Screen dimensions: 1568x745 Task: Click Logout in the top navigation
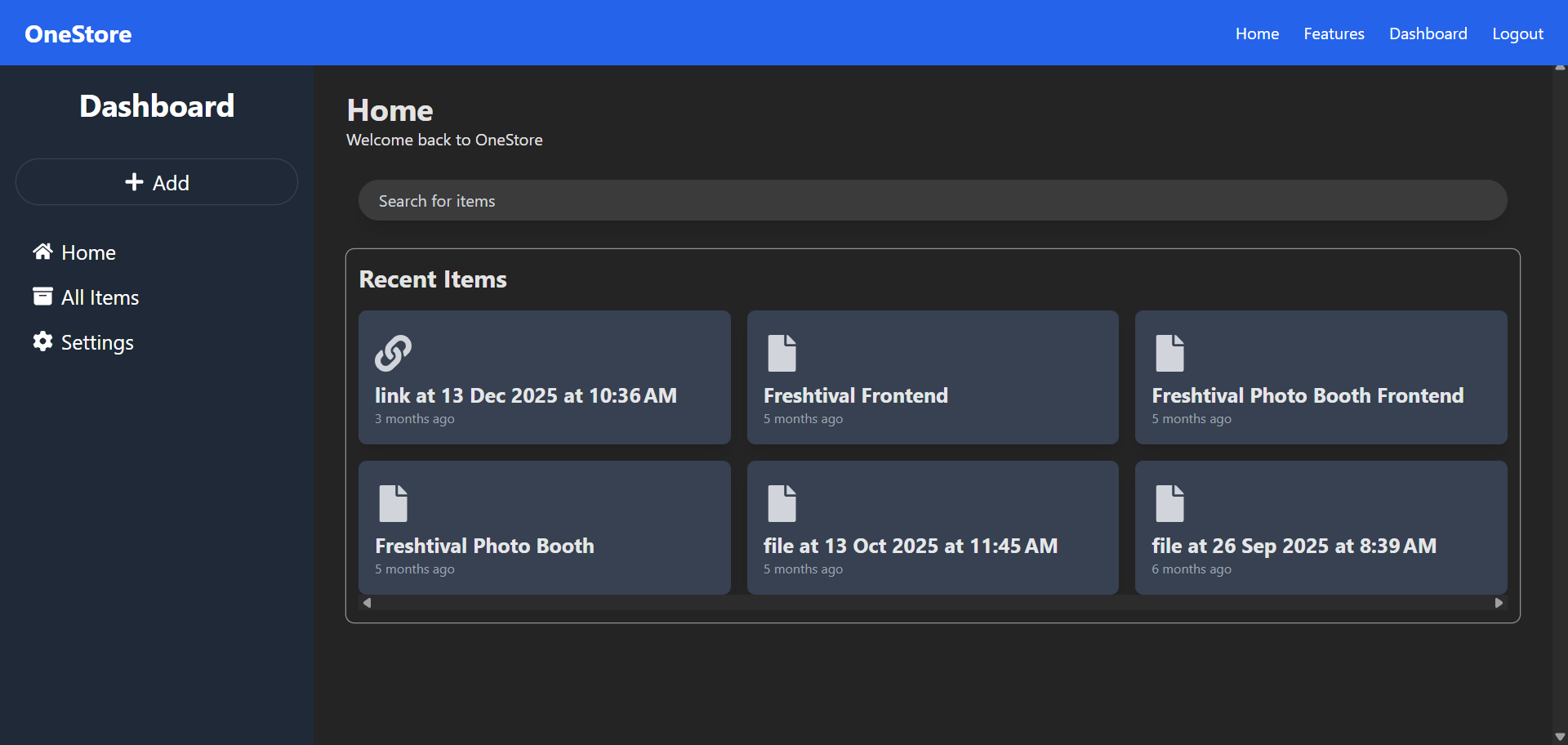[x=1517, y=33]
